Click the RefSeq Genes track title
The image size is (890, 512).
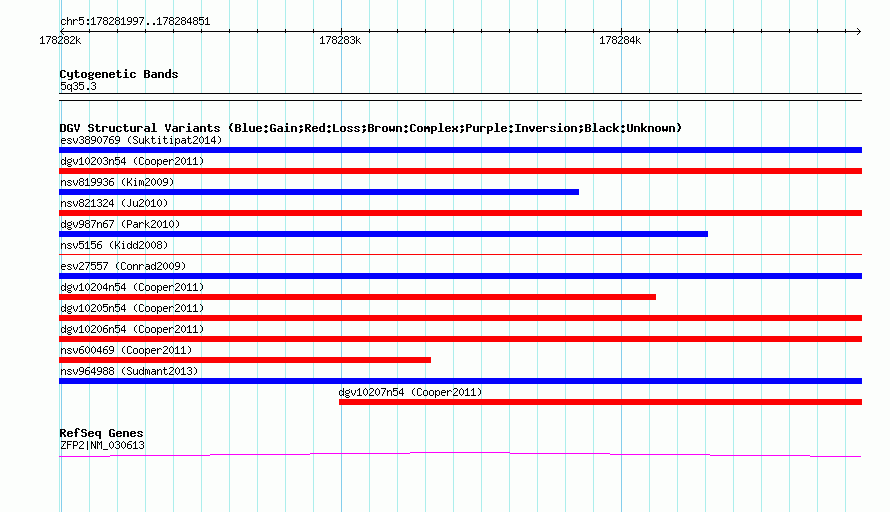(101, 433)
